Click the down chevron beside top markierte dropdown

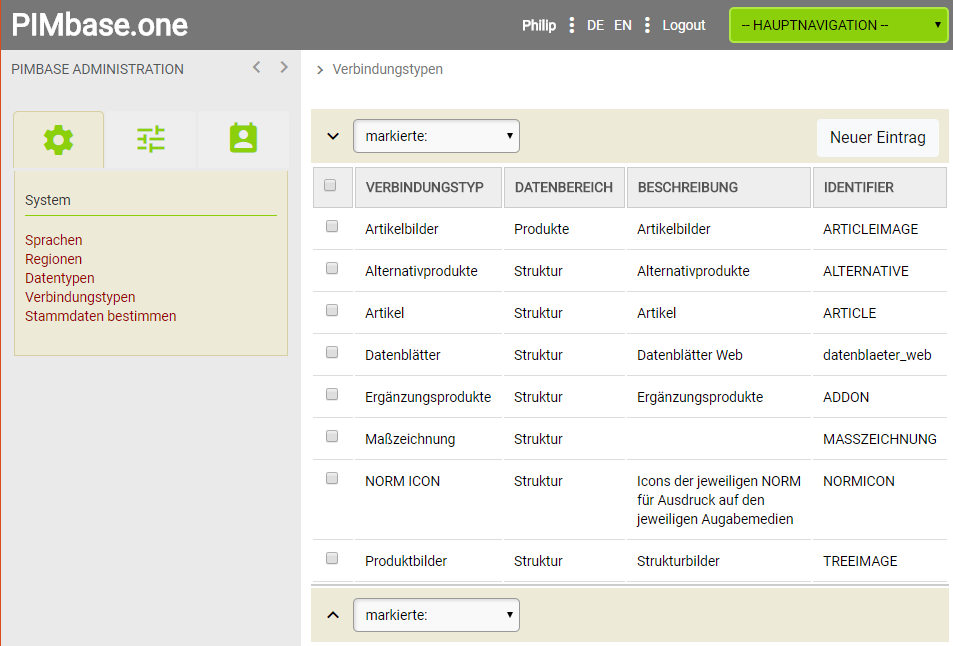[x=334, y=136]
